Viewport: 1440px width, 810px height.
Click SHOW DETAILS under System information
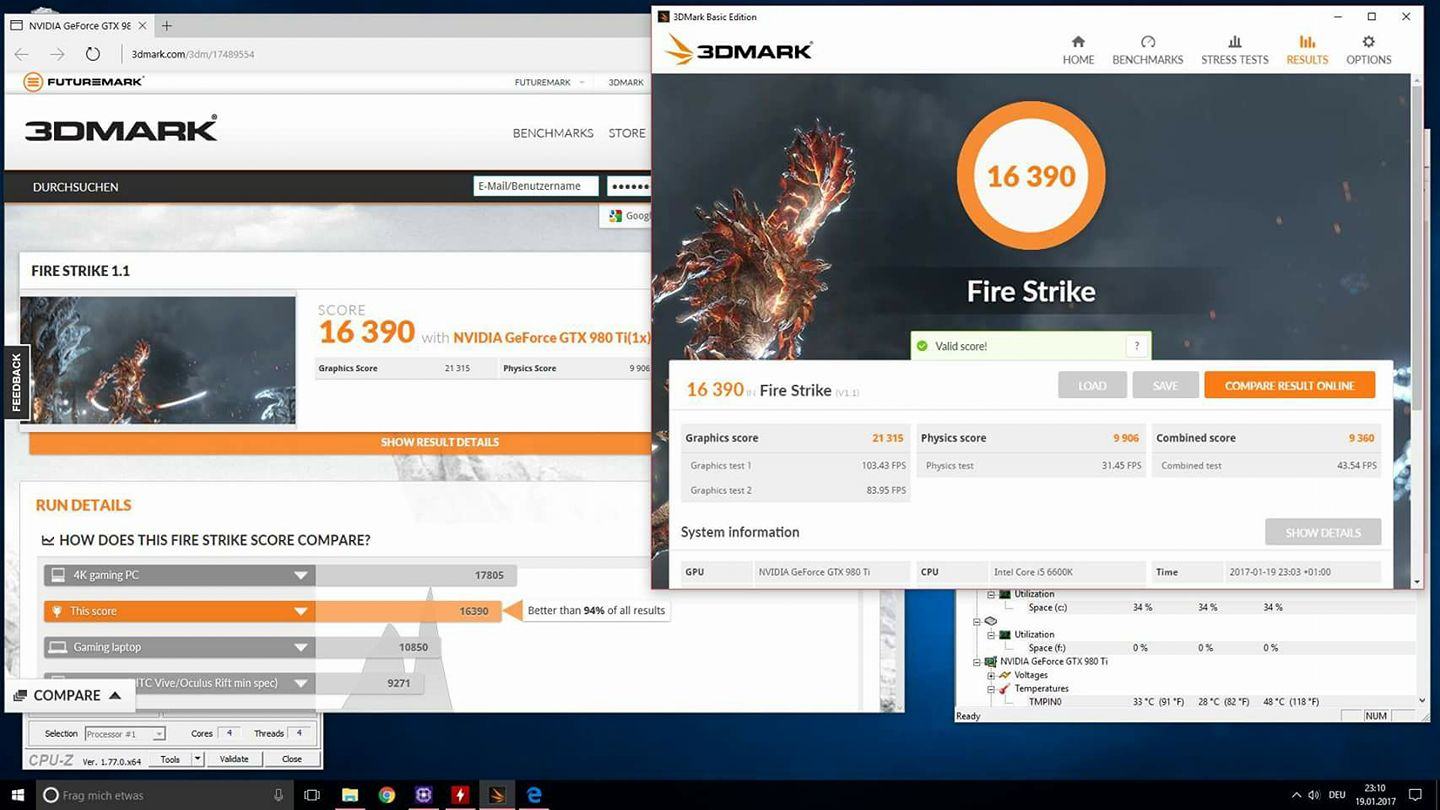pos(1323,532)
